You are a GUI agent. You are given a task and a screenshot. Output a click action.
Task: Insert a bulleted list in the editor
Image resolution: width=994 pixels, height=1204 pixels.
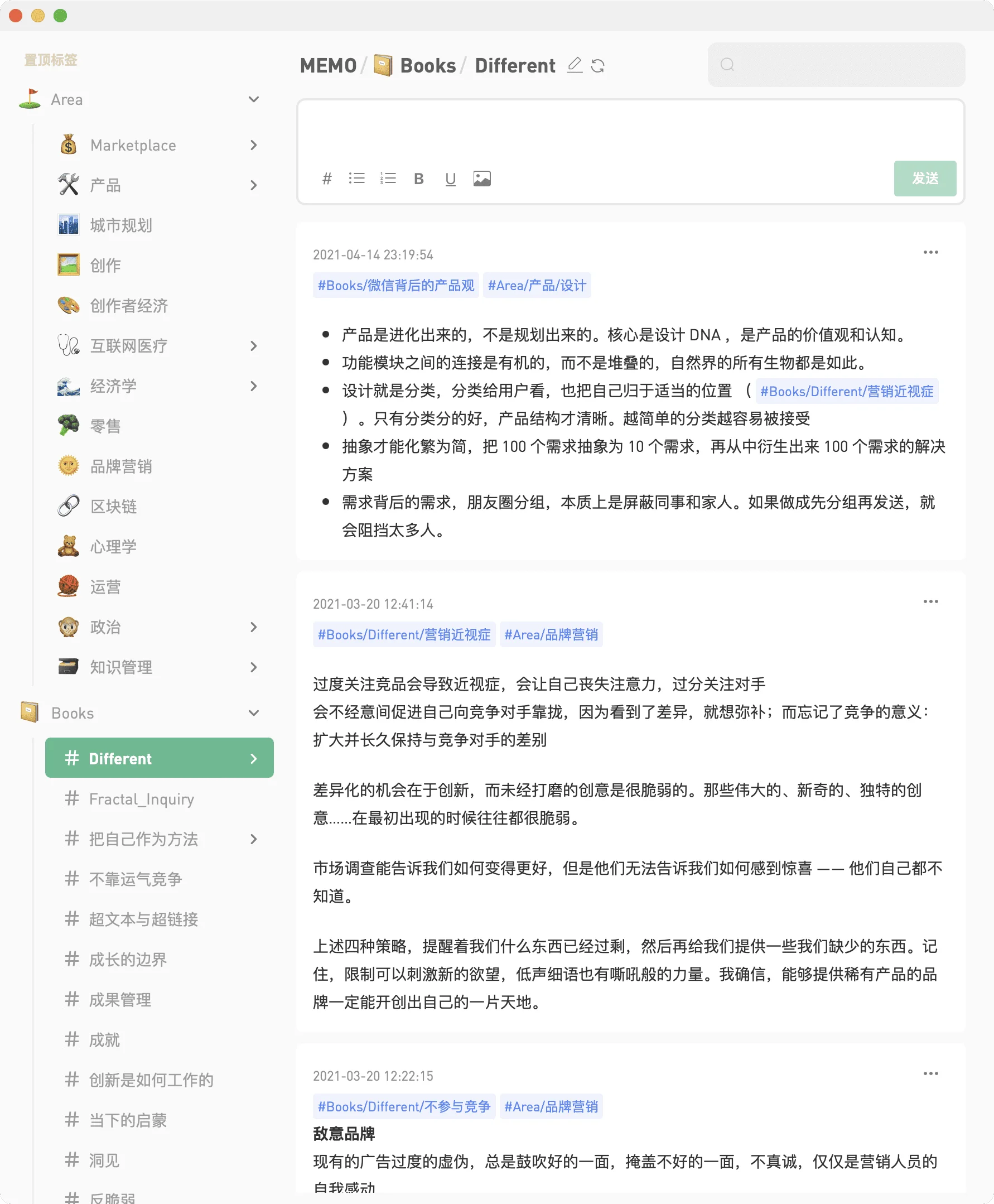pyautogui.click(x=357, y=179)
